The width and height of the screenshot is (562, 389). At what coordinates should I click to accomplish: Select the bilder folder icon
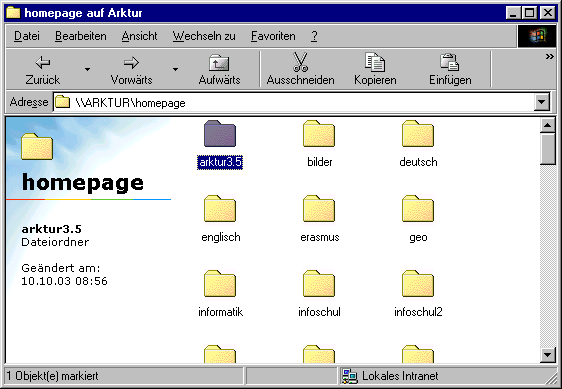319,133
